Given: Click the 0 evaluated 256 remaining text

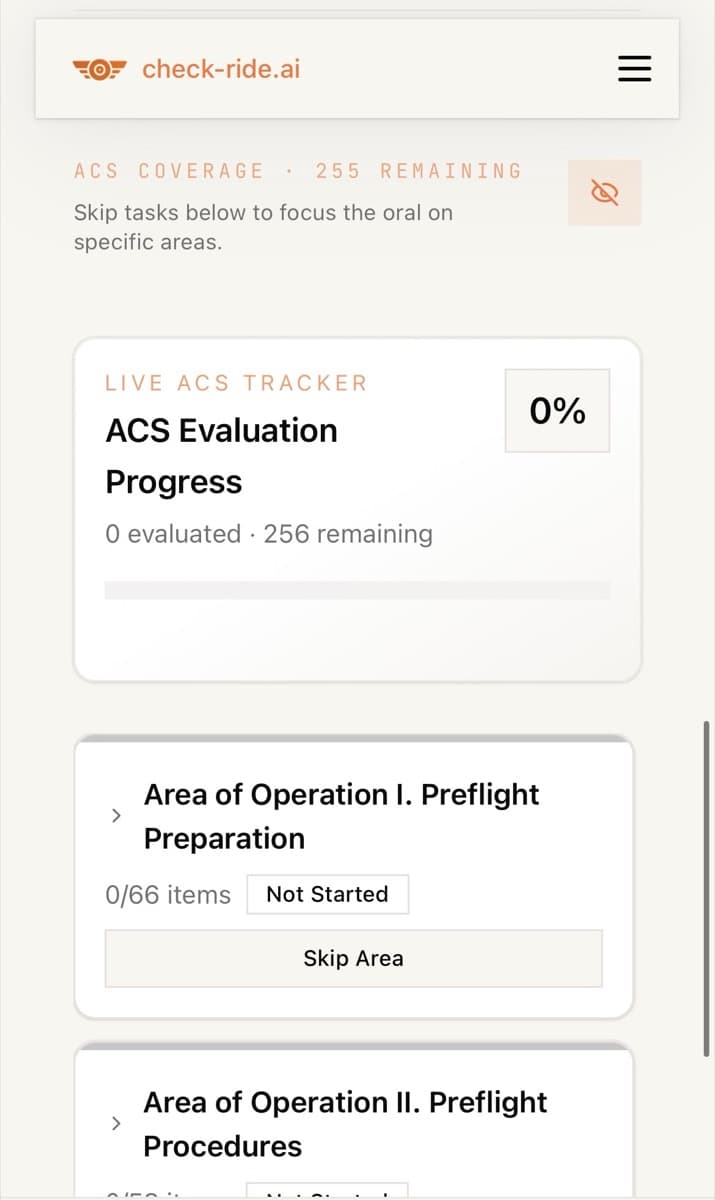Looking at the screenshot, I should pos(269,534).
